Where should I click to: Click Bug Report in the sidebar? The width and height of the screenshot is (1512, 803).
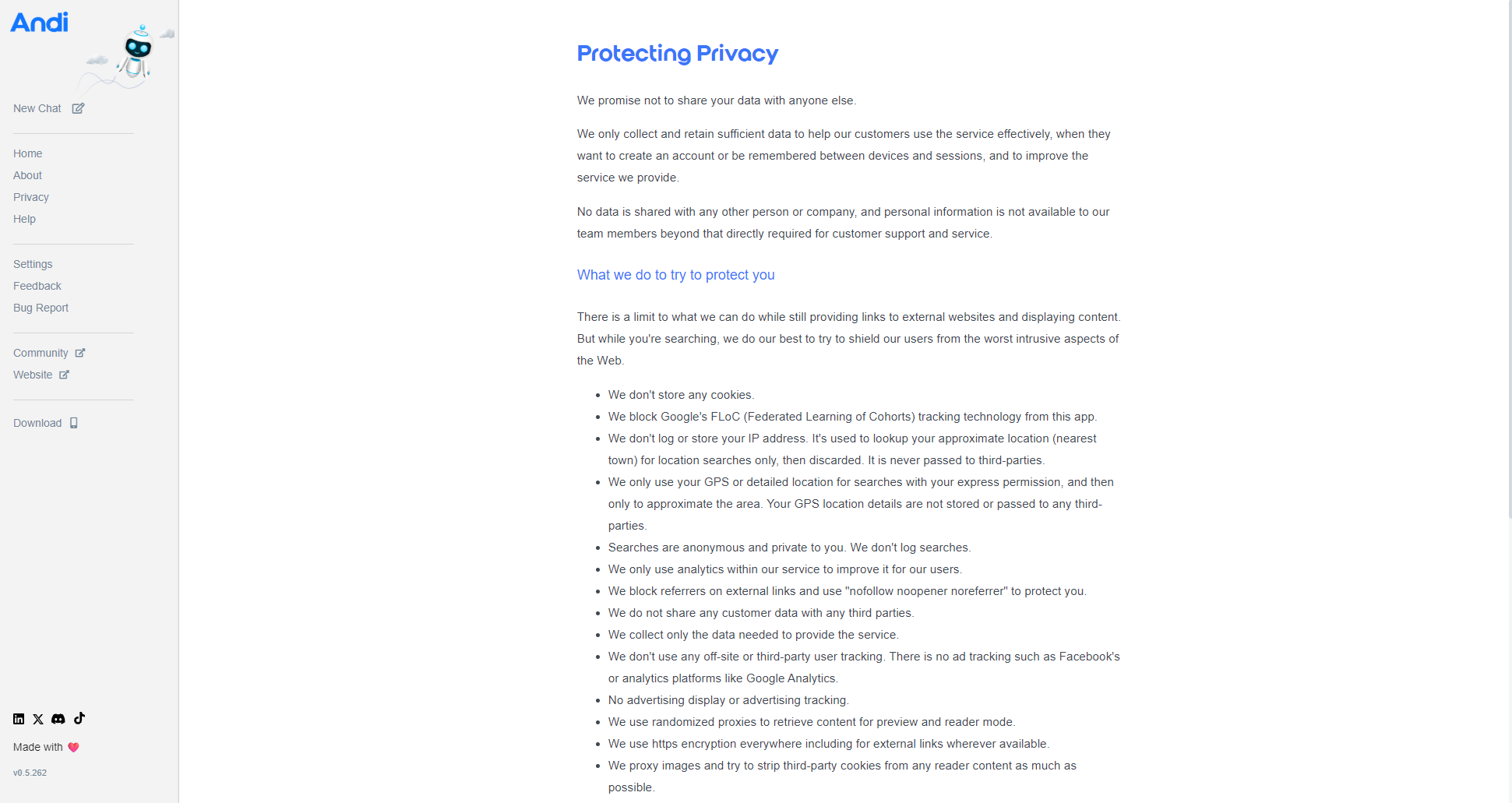[41, 308]
